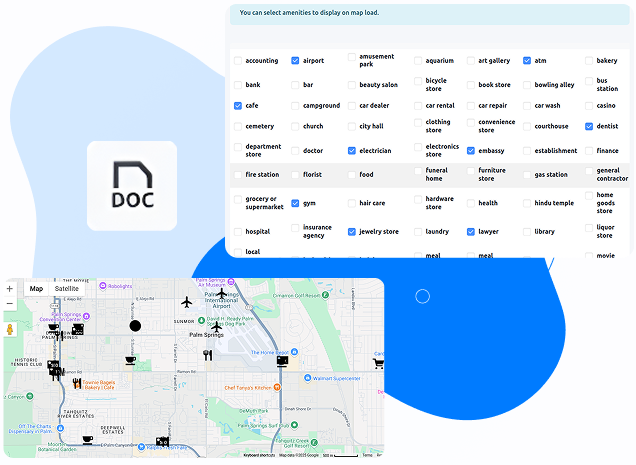Screen dimensions: 636x465
Task: Click the Street View pegman icon
Action: pyautogui.click(x=10, y=328)
